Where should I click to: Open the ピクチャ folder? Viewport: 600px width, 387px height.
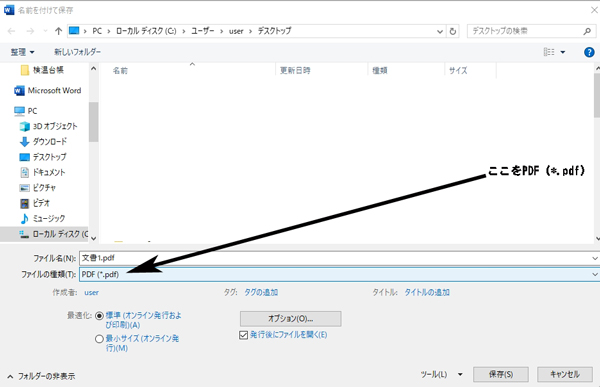coord(38,188)
